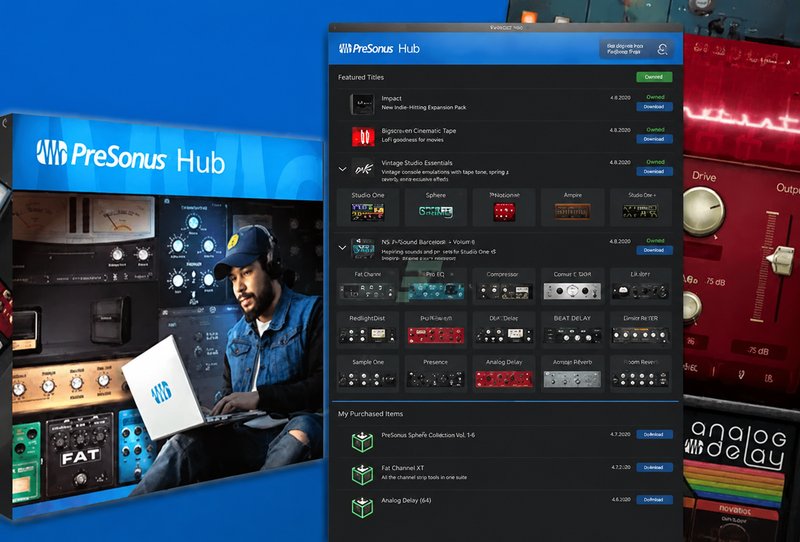
Task: Open the Vintage Studio Essentials icon
Action: pos(364,169)
